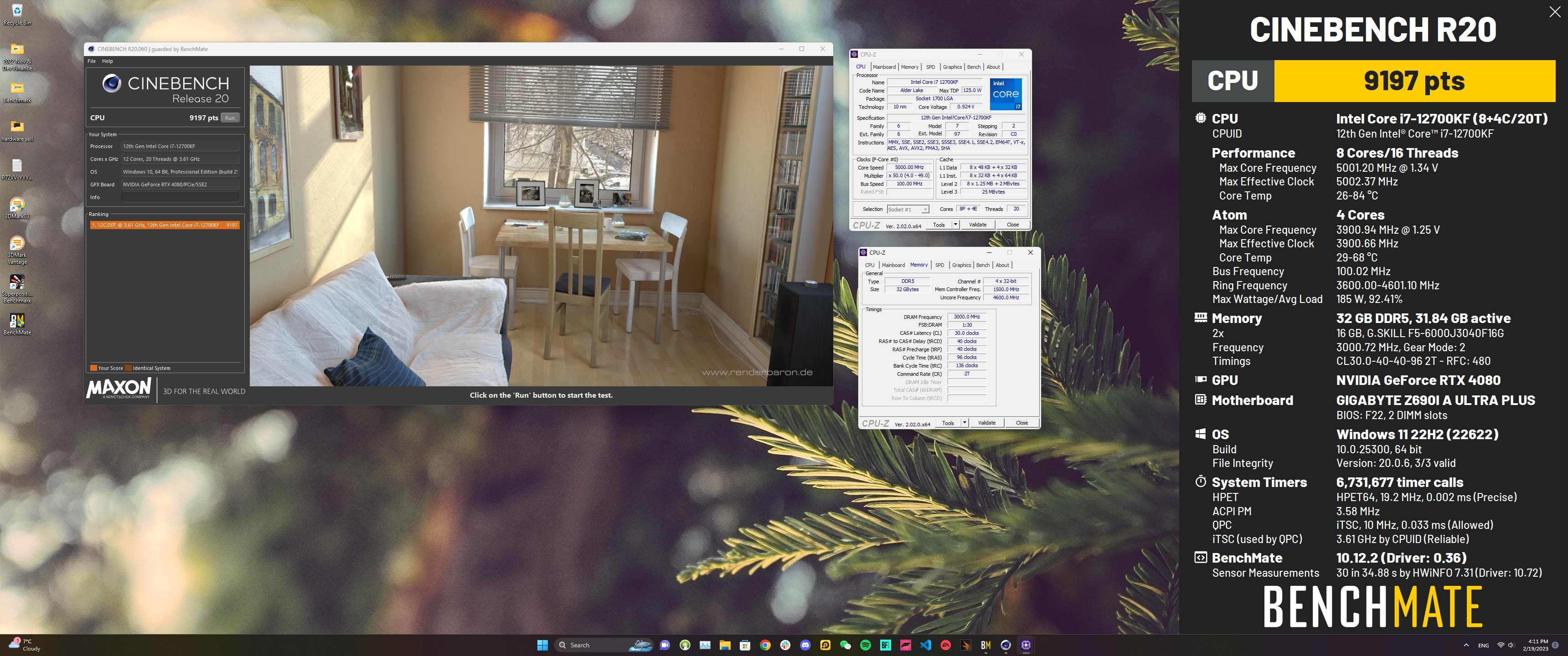Open Spotify from the taskbar
The height and width of the screenshot is (656, 1568).
(866, 645)
